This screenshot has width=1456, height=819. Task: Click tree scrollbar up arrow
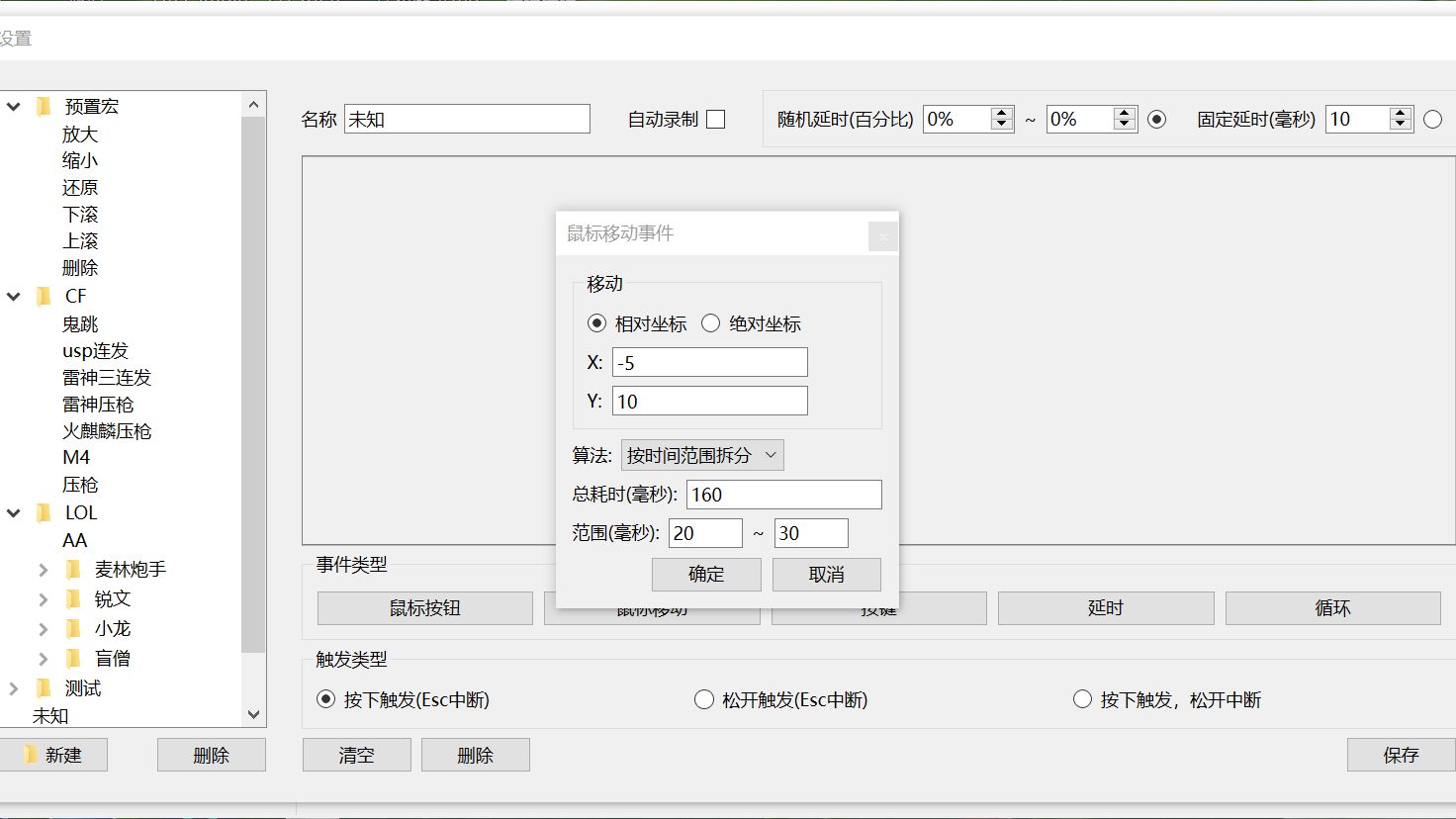tap(254, 105)
